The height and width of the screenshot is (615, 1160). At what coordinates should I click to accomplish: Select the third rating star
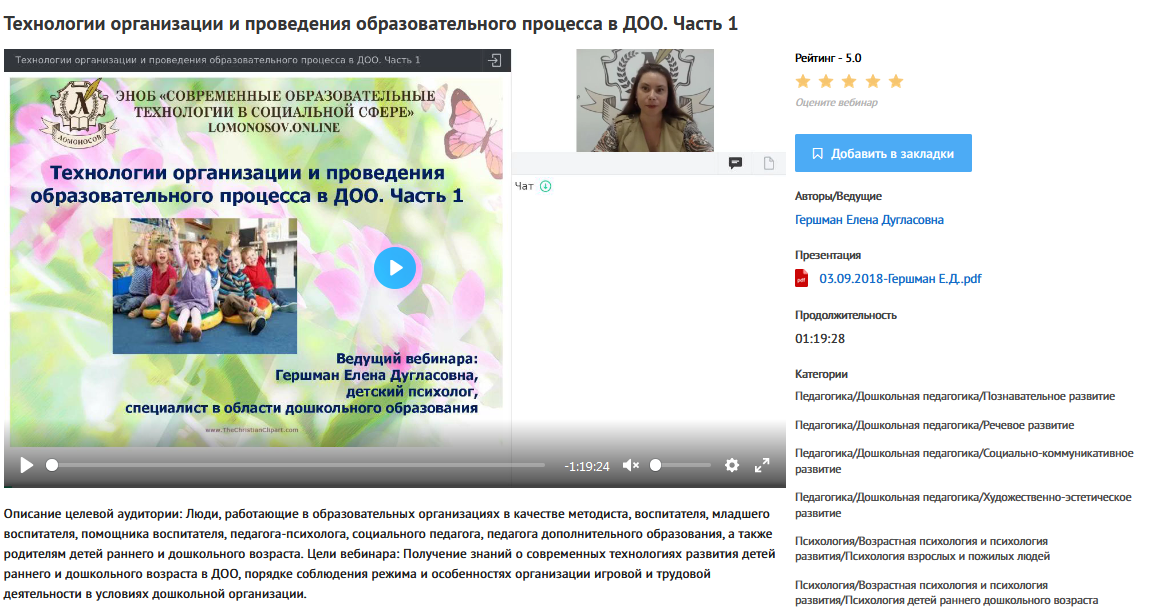tap(850, 81)
